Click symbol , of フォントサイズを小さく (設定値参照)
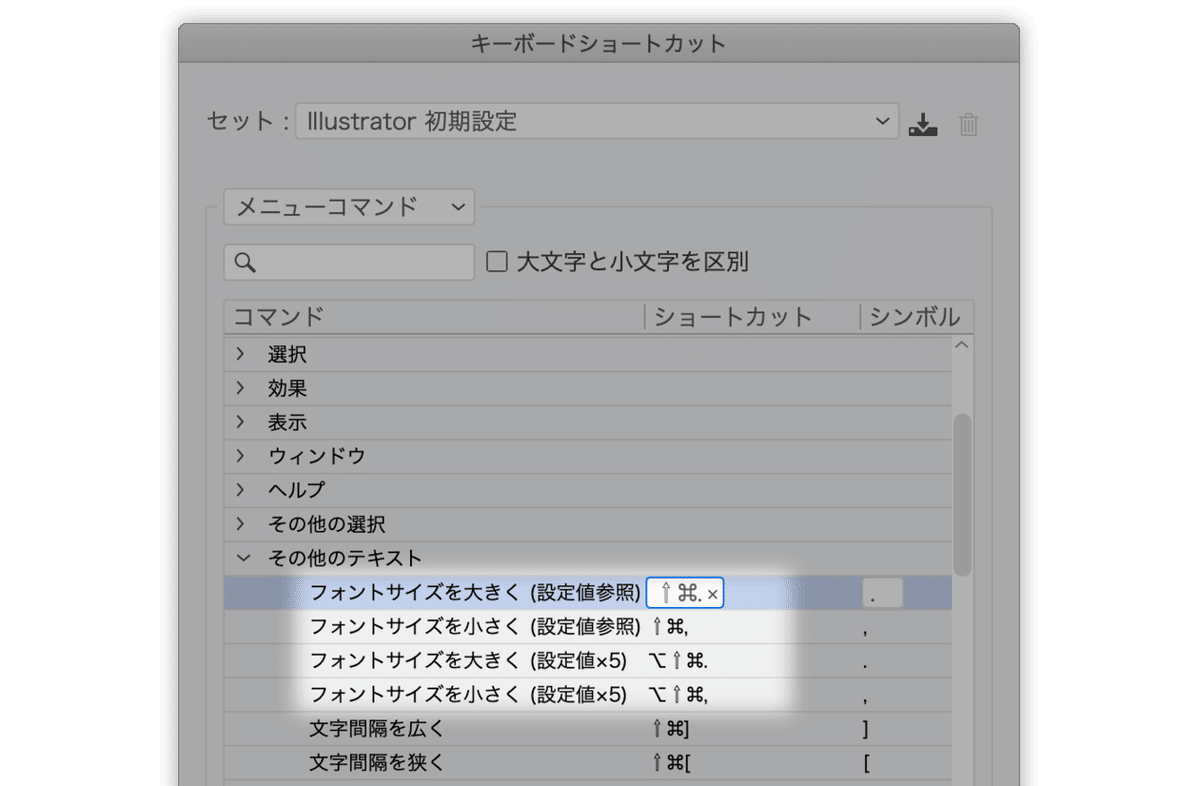1200x786 pixels. coord(866,631)
